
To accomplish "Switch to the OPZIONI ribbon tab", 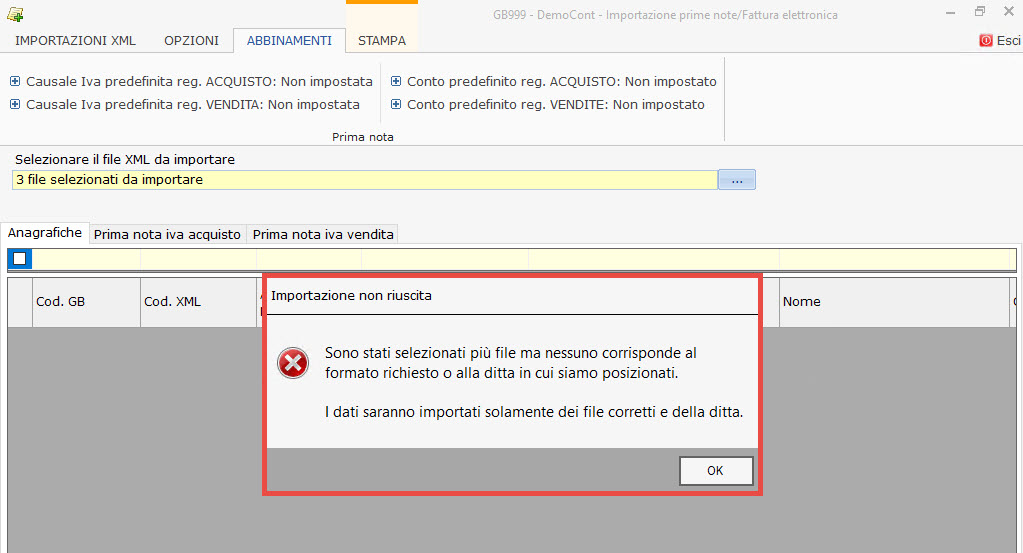I will pos(191,41).
